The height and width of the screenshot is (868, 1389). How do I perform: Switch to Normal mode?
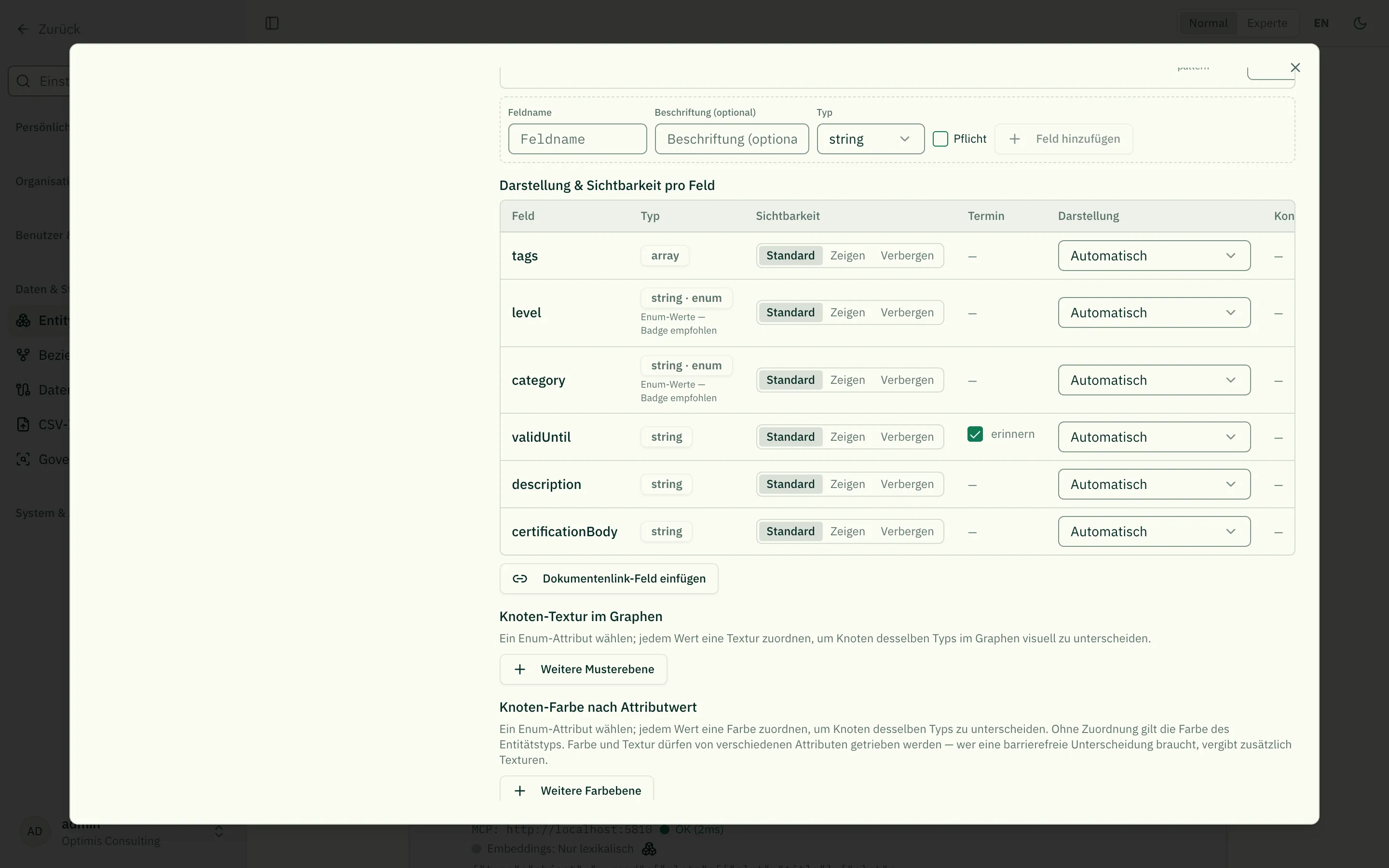coord(1208,24)
